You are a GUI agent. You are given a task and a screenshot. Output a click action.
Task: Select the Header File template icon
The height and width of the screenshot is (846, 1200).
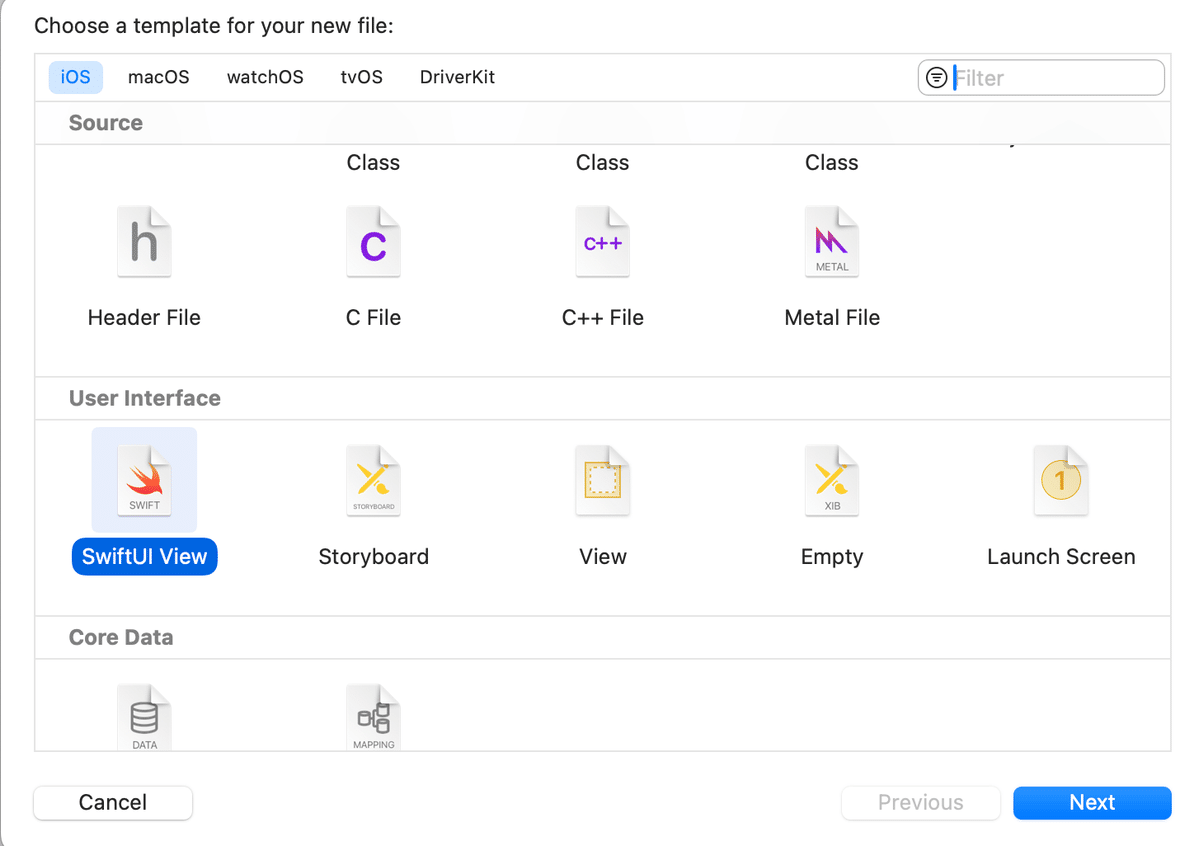[x=144, y=242]
